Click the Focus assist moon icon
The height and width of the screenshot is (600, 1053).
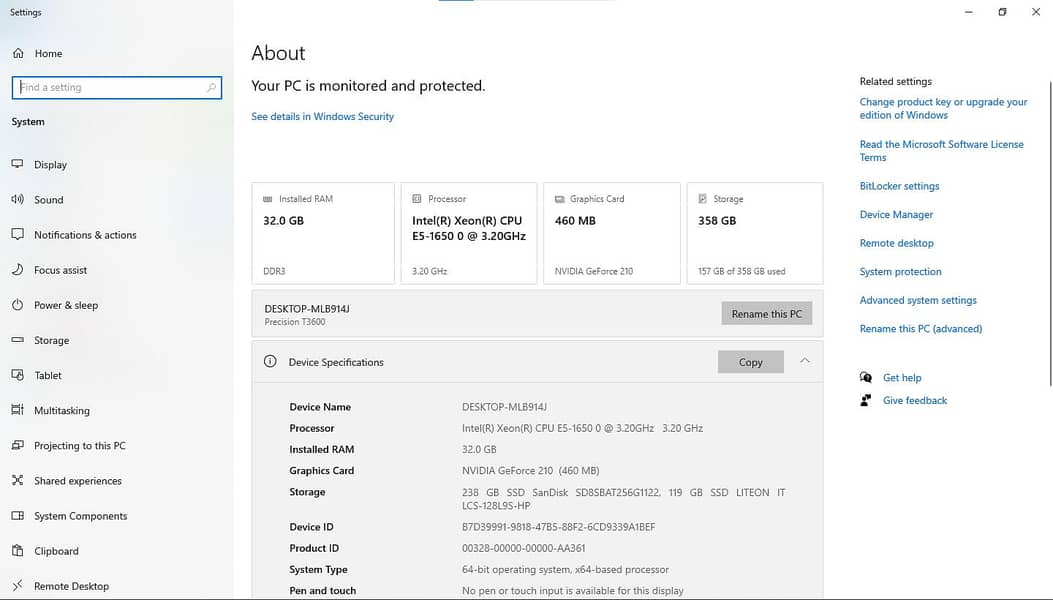tap(17, 269)
